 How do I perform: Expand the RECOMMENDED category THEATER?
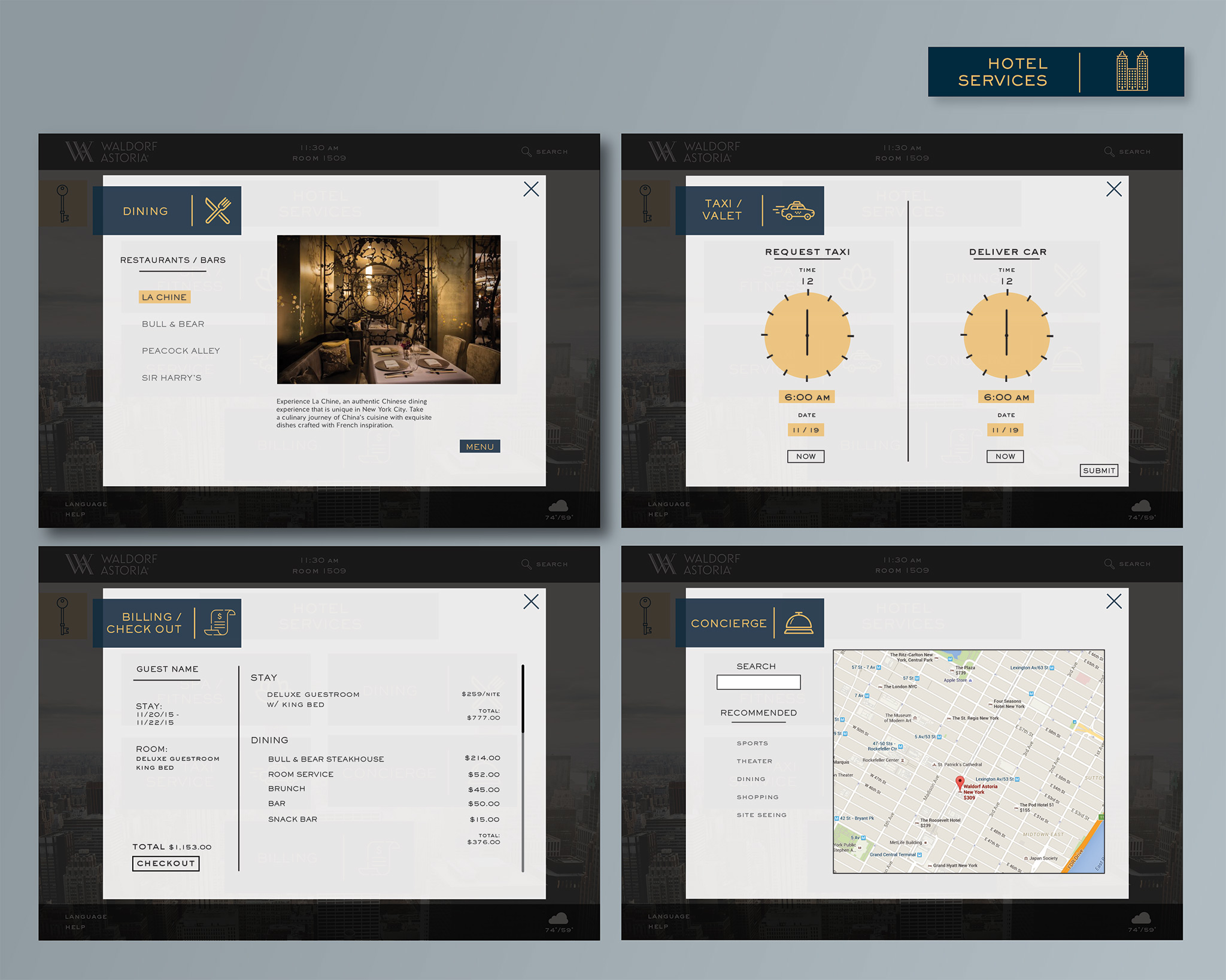[x=755, y=761]
